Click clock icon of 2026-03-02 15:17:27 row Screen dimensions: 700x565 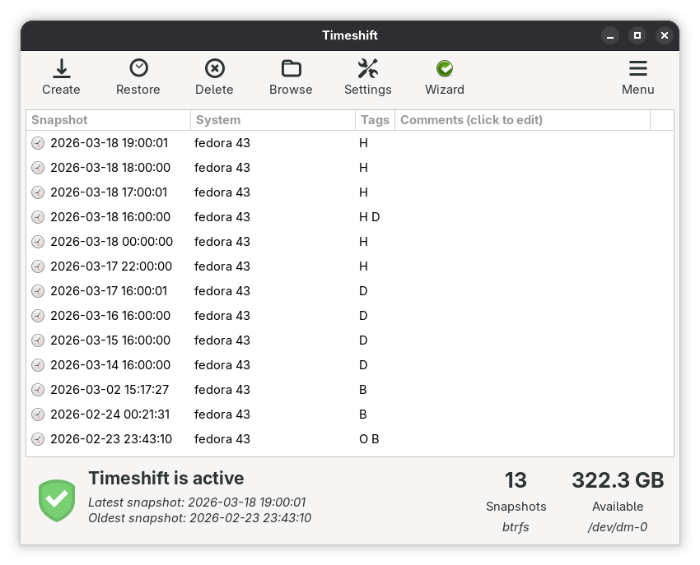[x=38, y=390]
